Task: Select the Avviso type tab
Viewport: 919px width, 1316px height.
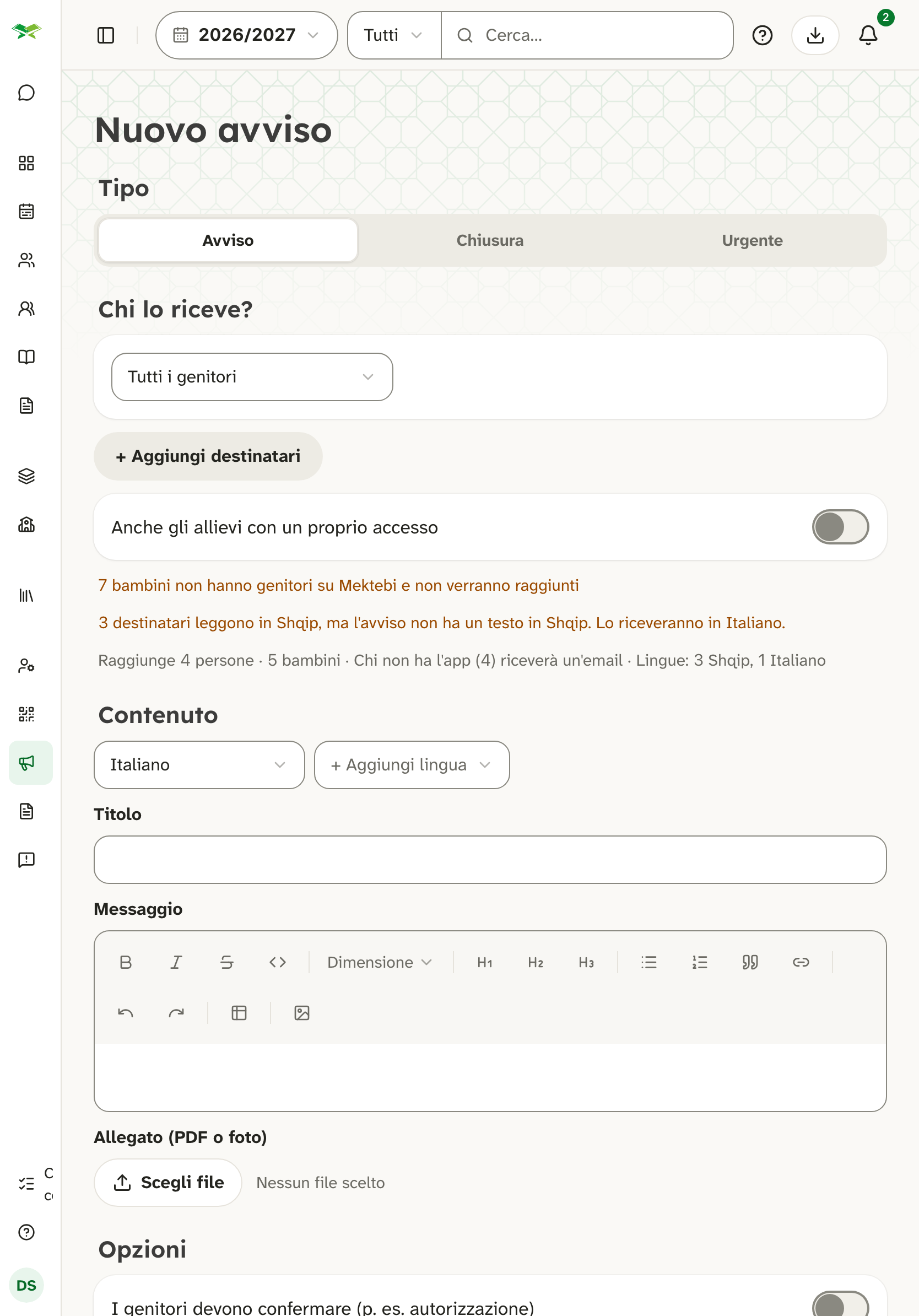Action: (x=228, y=240)
